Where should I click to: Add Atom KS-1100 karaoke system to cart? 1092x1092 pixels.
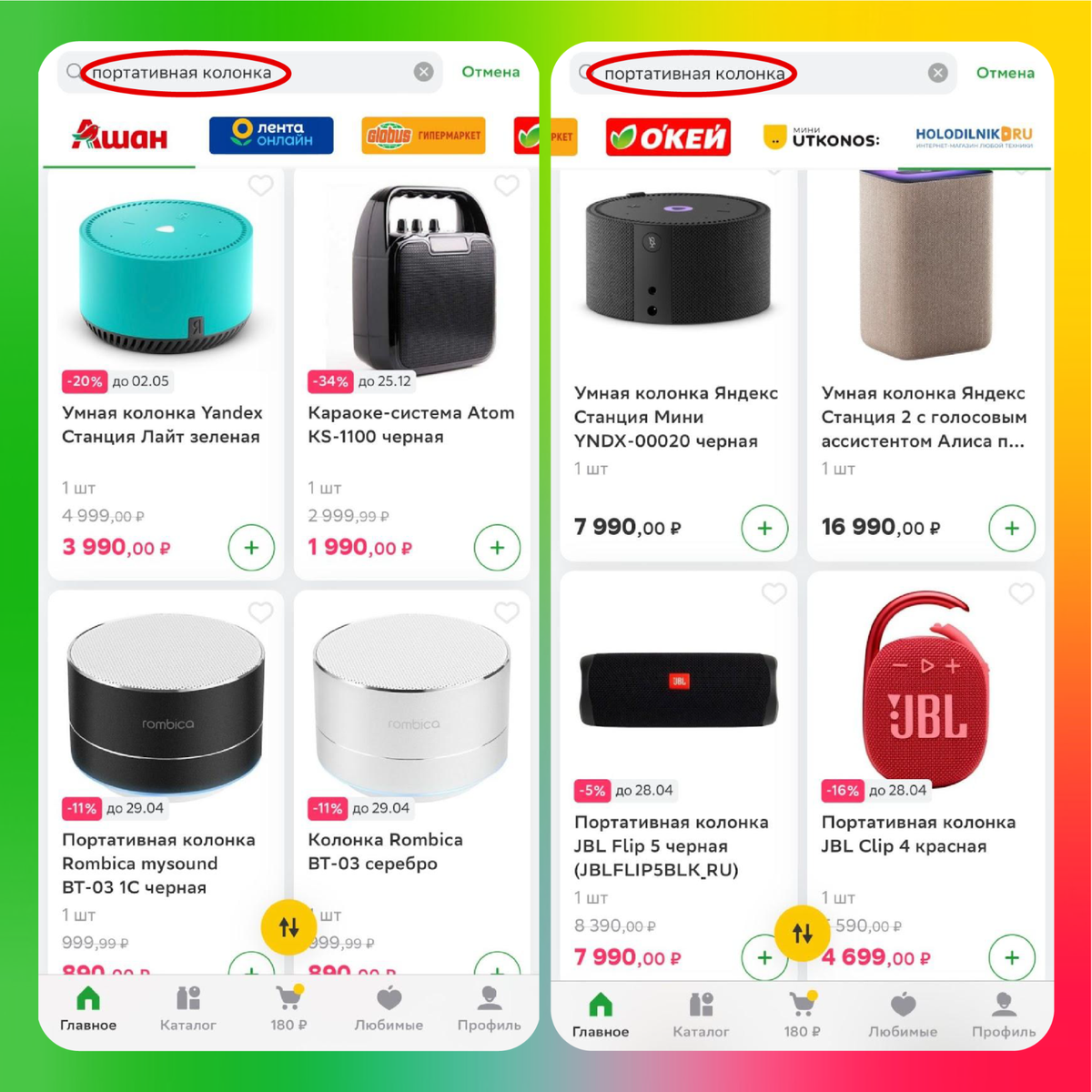pos(497,548)
